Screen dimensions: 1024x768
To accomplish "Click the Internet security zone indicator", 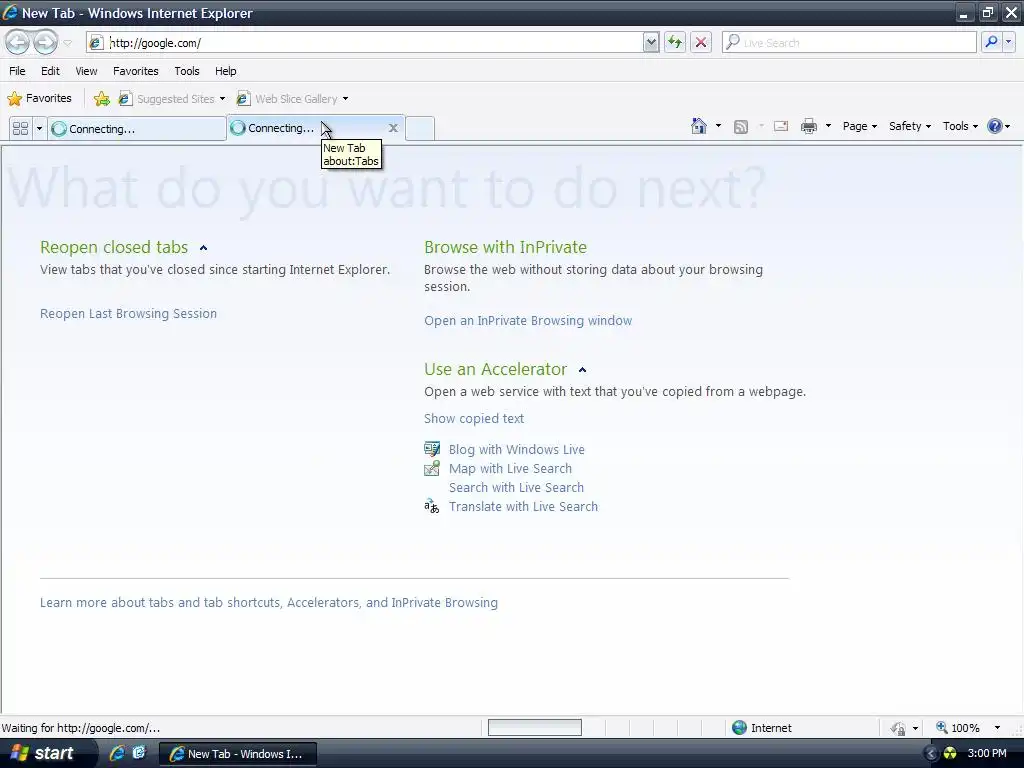I will coord(761,728).
